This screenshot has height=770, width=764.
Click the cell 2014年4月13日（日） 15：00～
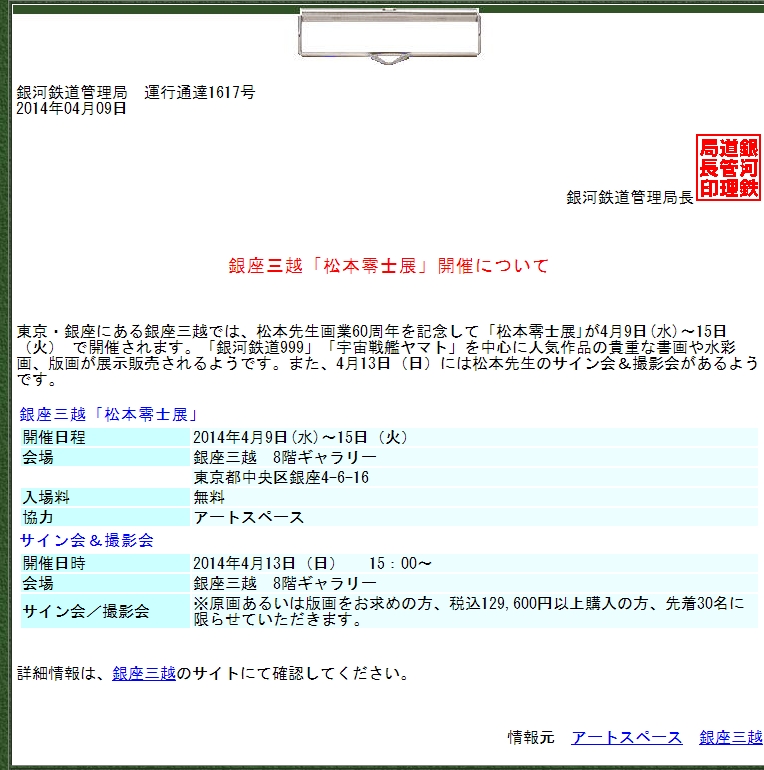click(x=474, y=563)
